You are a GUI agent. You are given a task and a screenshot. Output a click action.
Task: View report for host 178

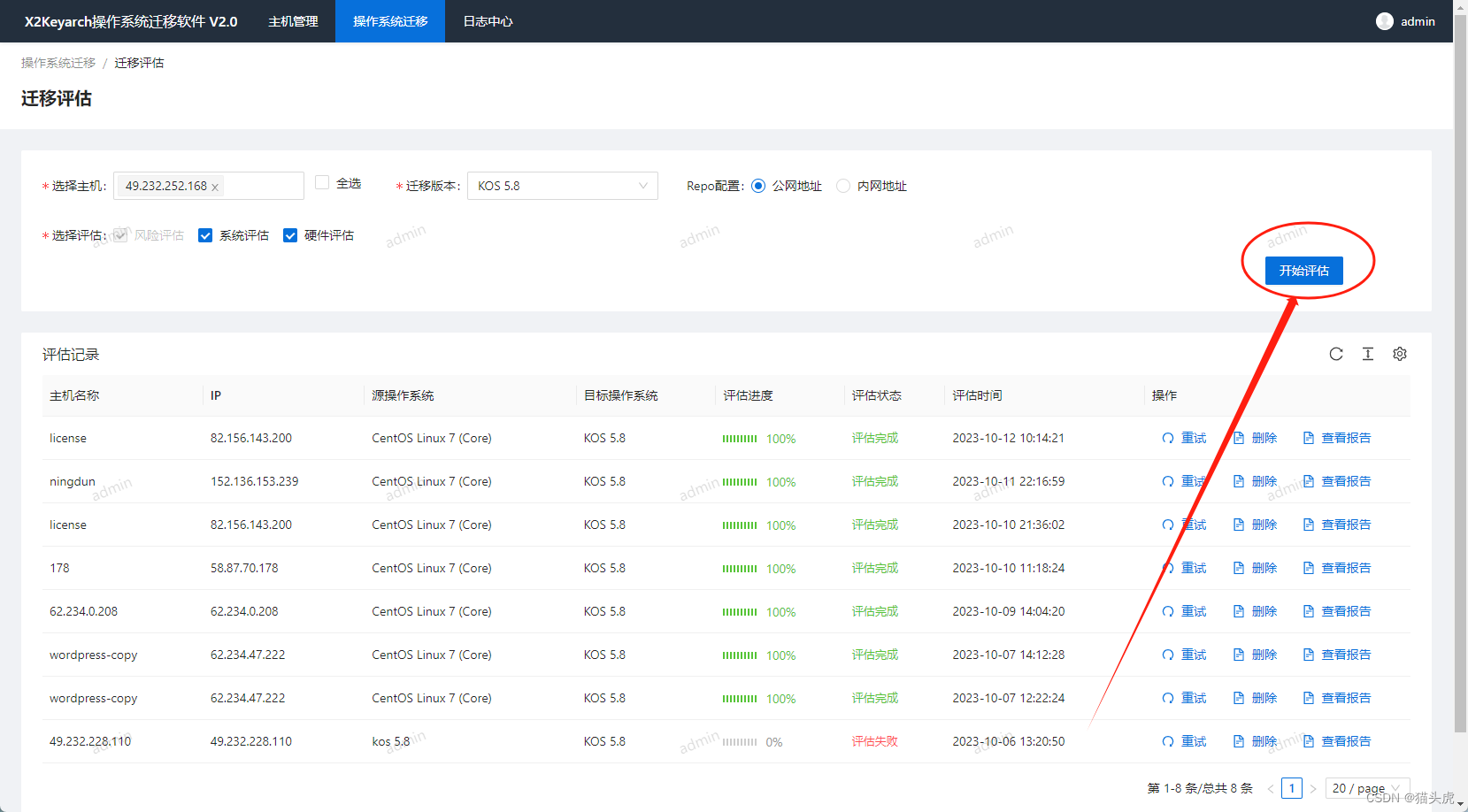point(1336,568)
